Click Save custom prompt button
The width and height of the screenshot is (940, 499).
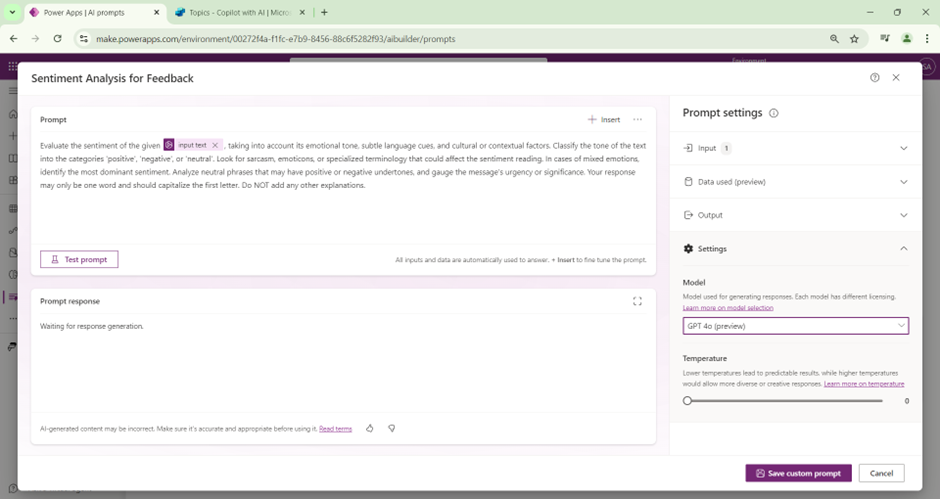point(798,473)
